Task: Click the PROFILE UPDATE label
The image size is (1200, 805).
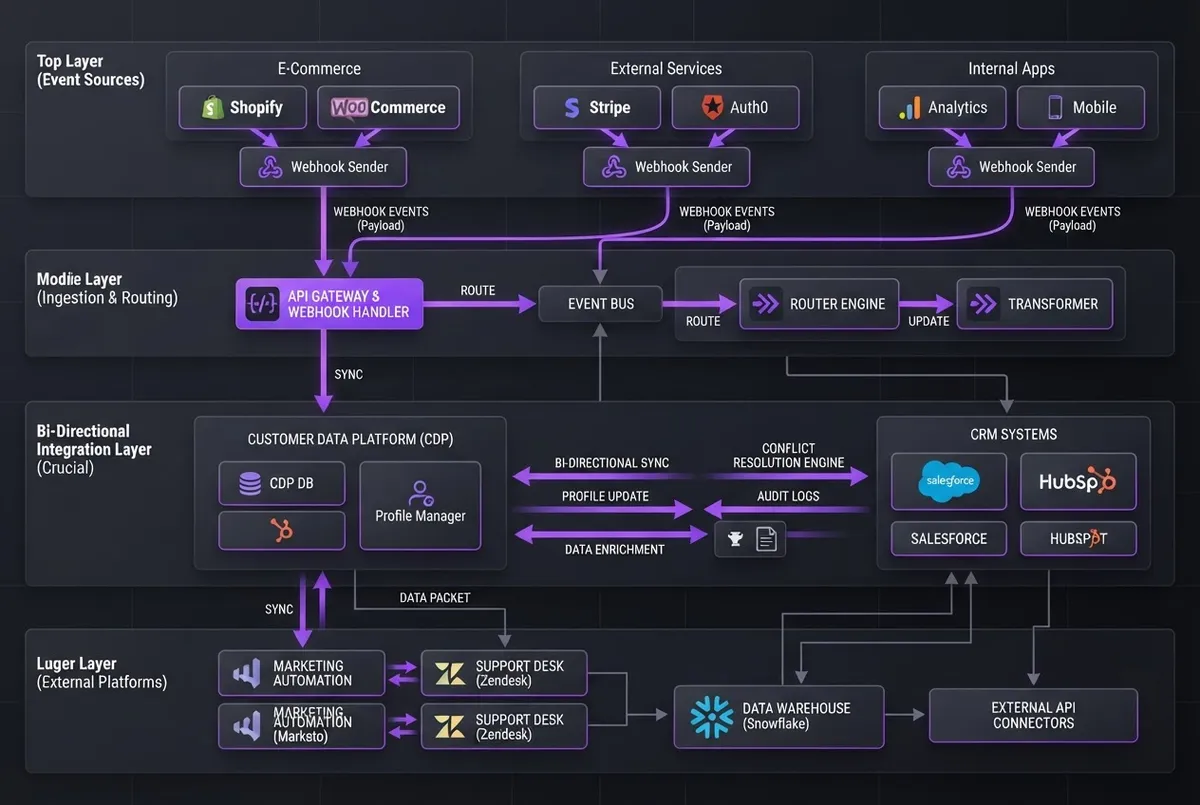Action: (x=605, y=496)
